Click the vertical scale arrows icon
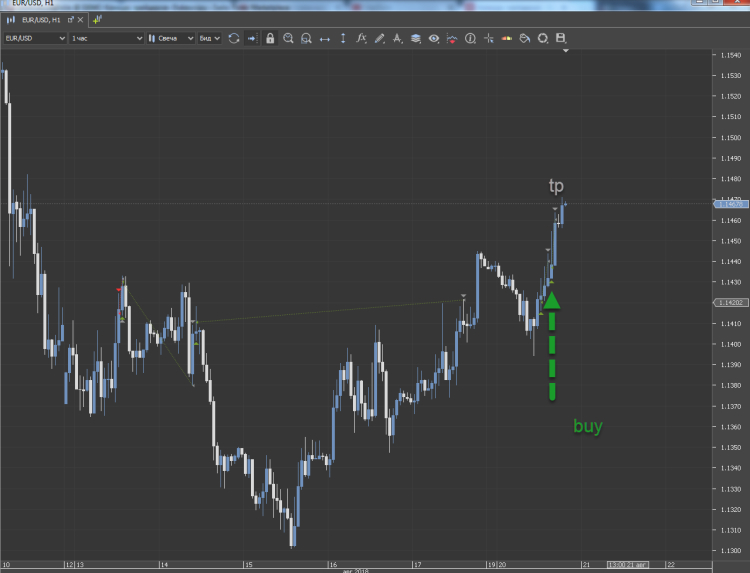The height and width of the screenshot is (573, 750). (343, 38)
